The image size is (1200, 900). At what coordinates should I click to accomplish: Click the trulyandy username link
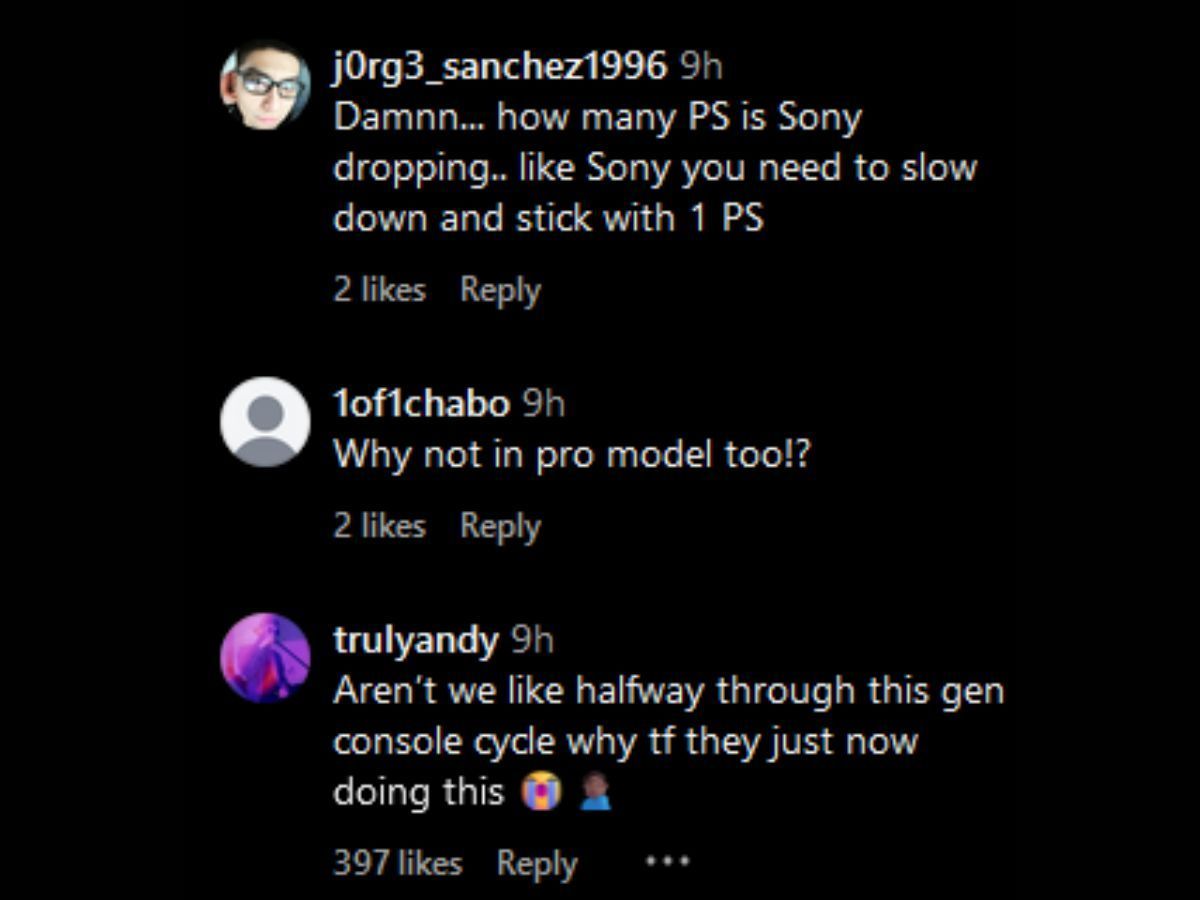coord(415,640)
